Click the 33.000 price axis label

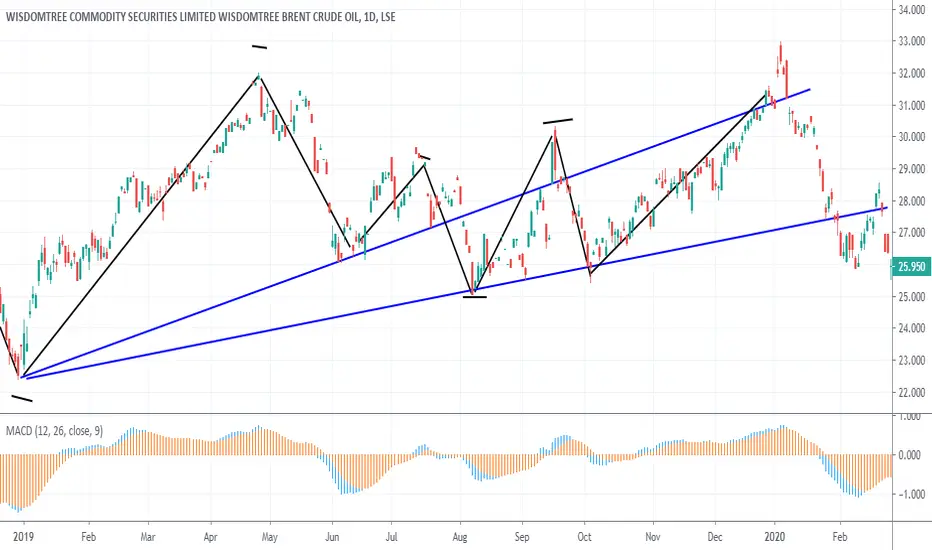coord(912,41)
